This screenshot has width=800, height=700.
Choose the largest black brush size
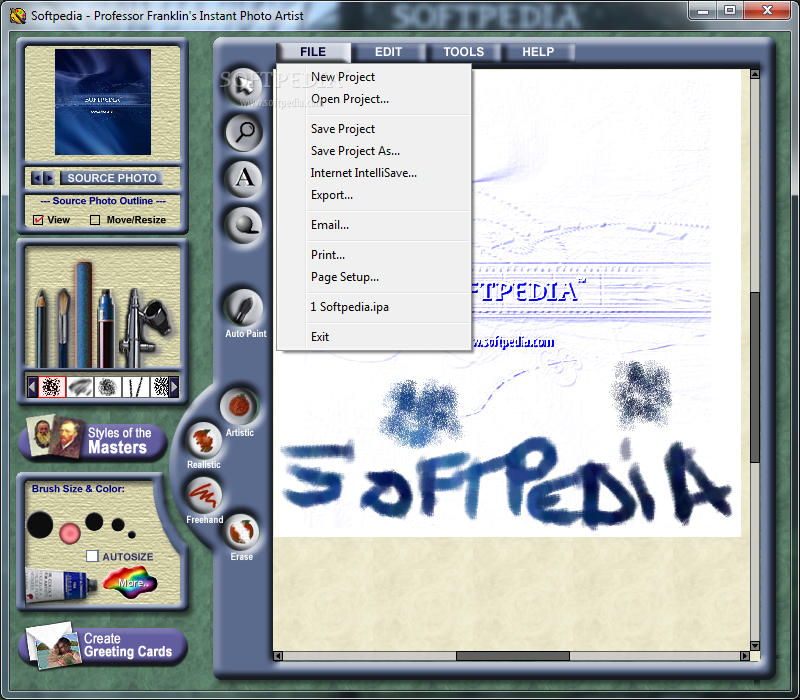tap(40, 525)
